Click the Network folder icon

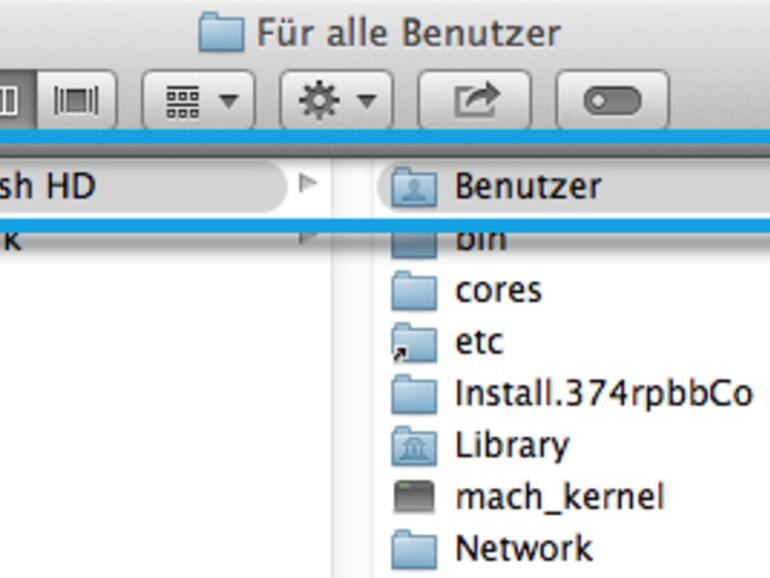pos(414,549)
